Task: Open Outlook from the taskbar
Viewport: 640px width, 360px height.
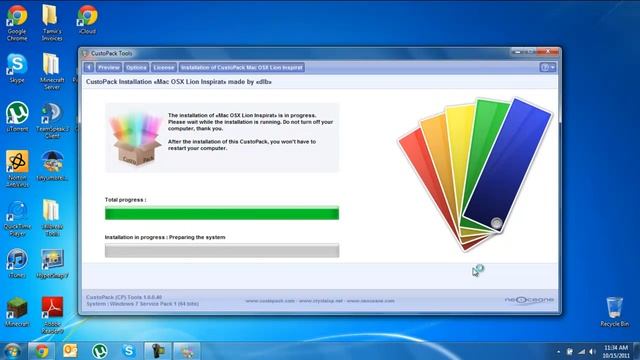Action: 70,351
